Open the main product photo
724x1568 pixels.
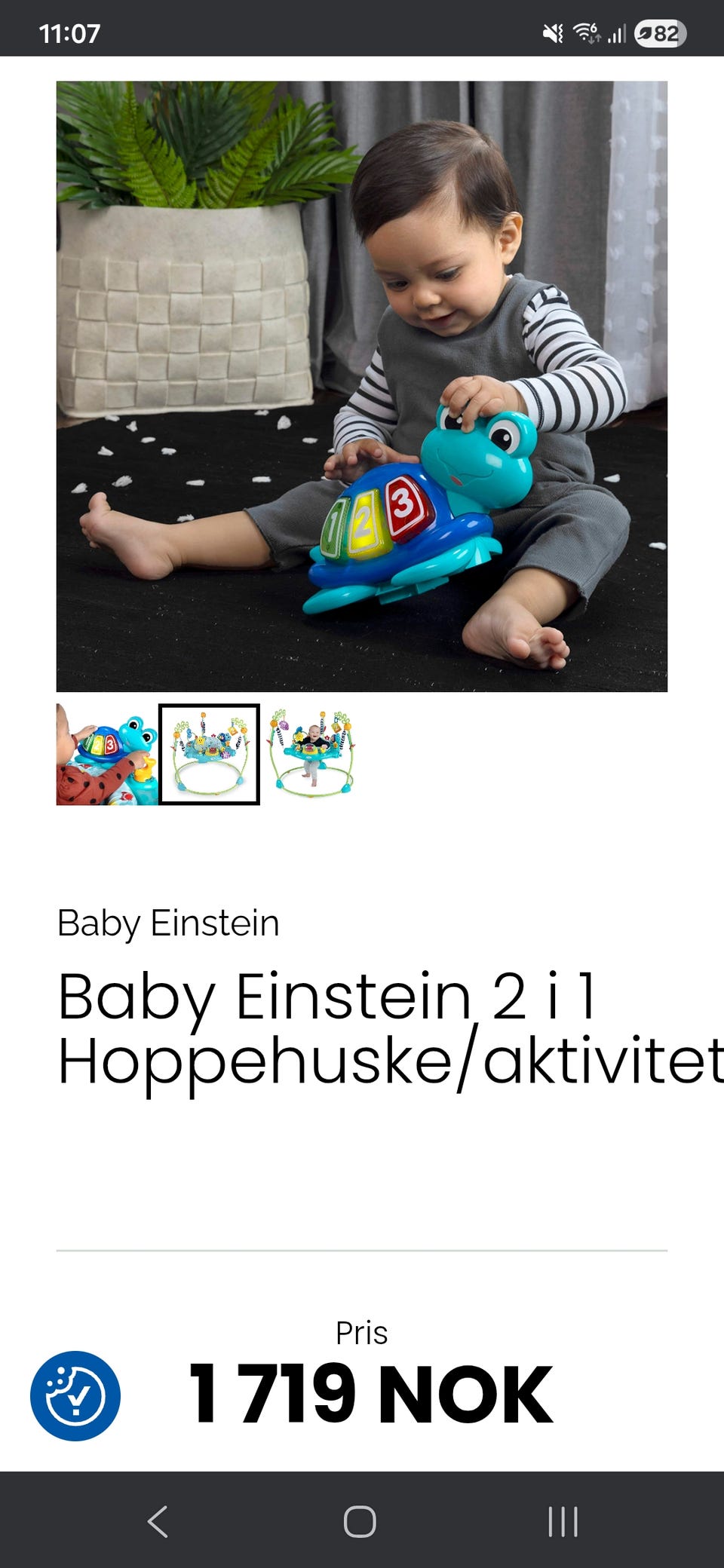(362, 387)
